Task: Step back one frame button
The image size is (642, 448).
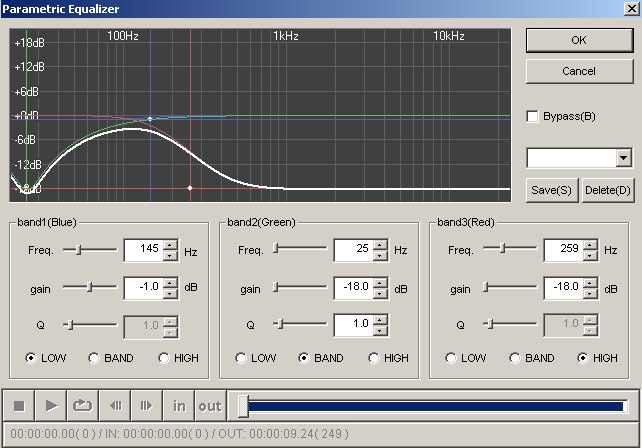Action: tap(115, 406)
